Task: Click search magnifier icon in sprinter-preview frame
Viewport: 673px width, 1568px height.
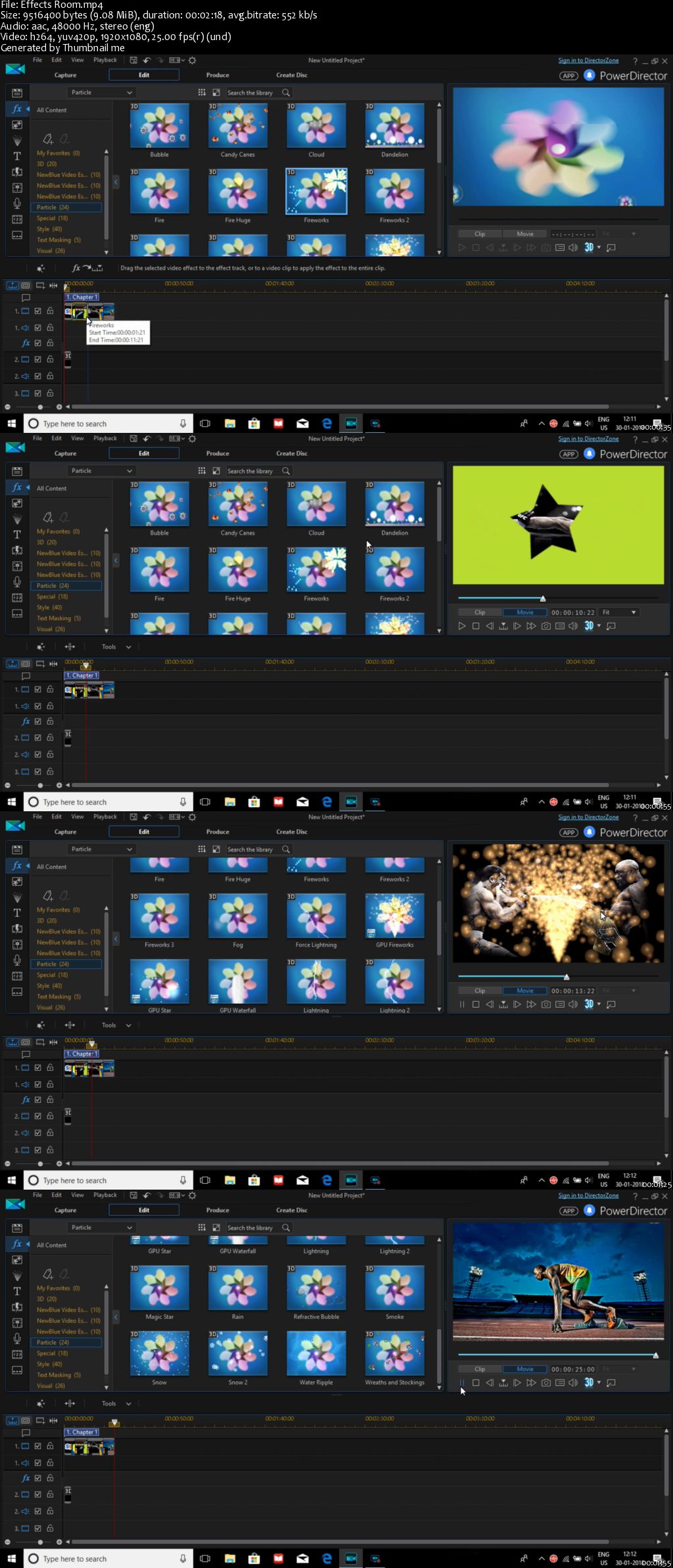Action: pyautogui.click(x=286, y=1228)
